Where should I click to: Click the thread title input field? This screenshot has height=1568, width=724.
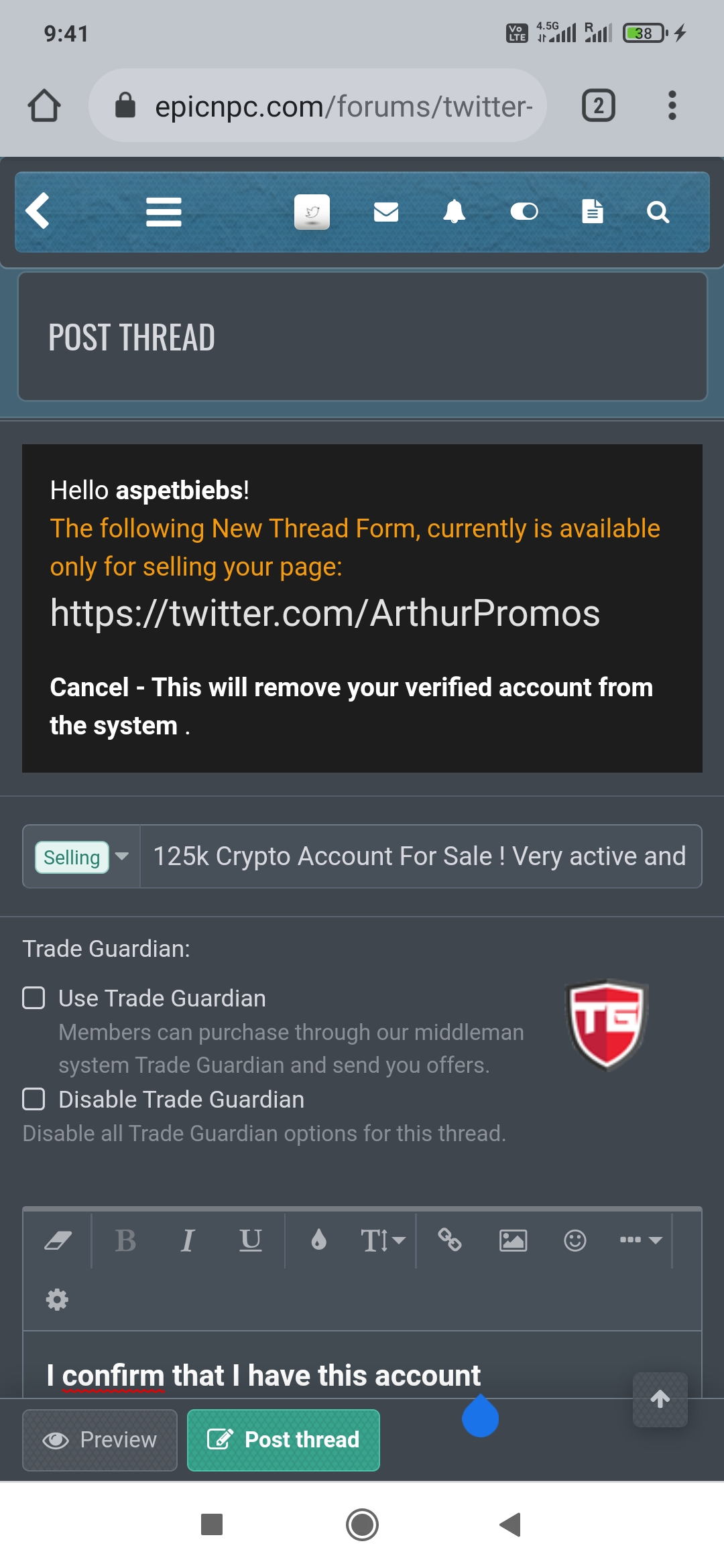(420, 856)
